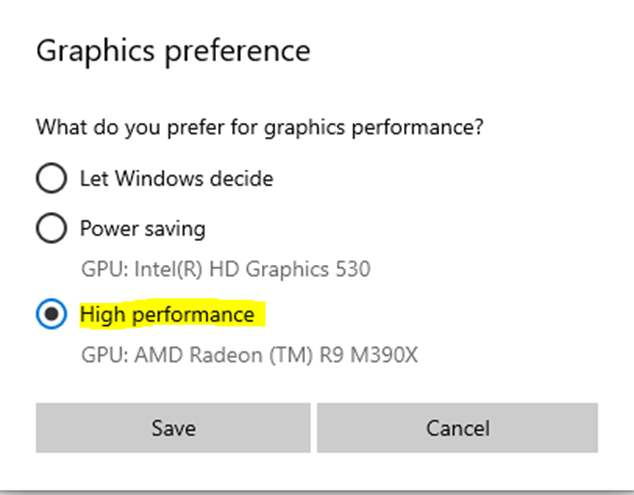The image size is (634, 495).
Task: Click the word "saving" in the second option
Action: coord(175,229)
